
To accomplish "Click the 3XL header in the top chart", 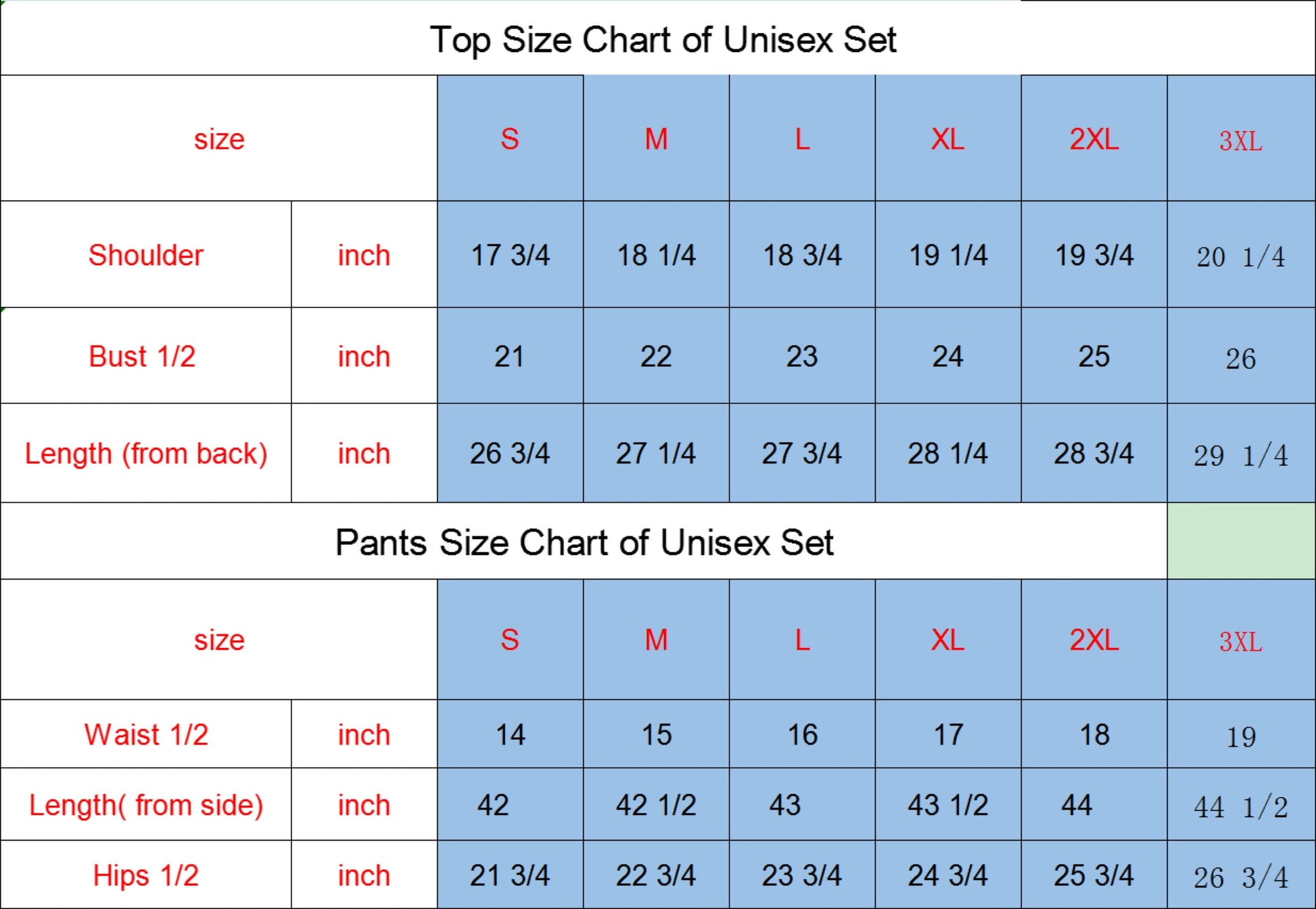I will pos(1240,141).
